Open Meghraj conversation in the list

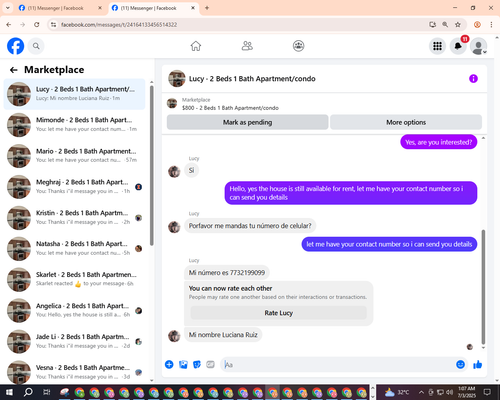coord(74,187)
